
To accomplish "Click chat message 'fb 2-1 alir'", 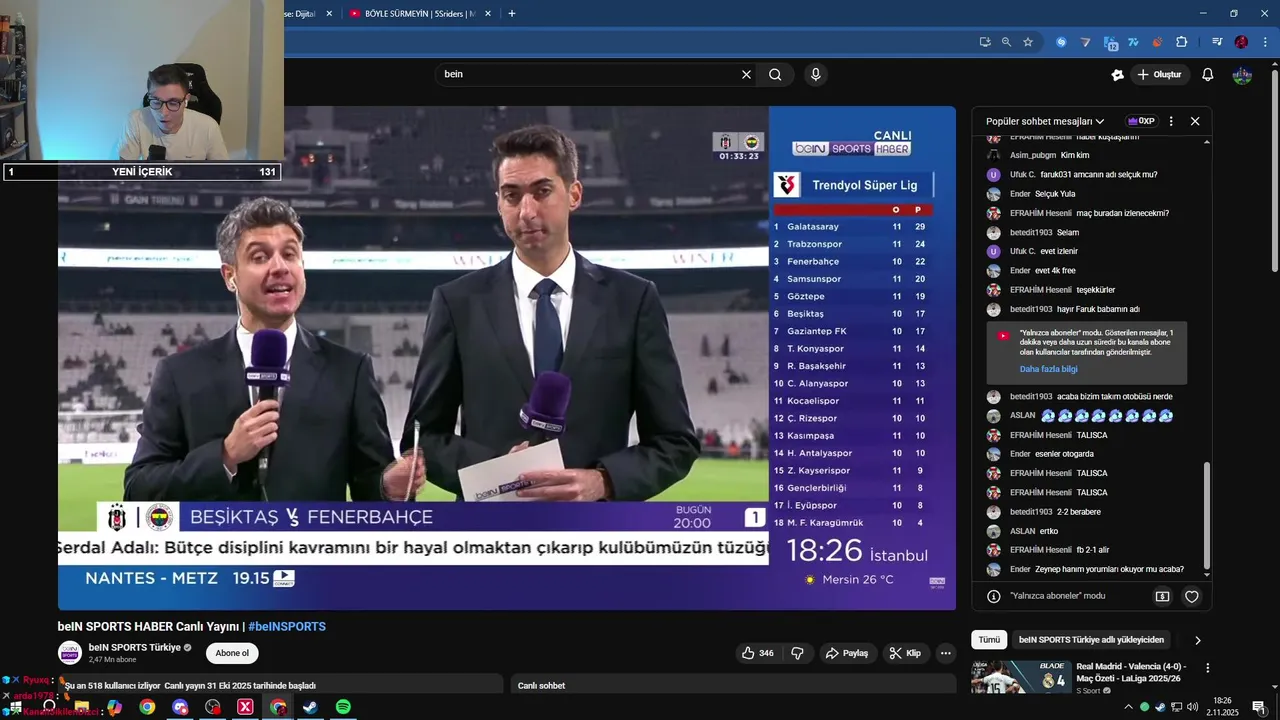I will pyautogui.click(x=1092, y=550).
